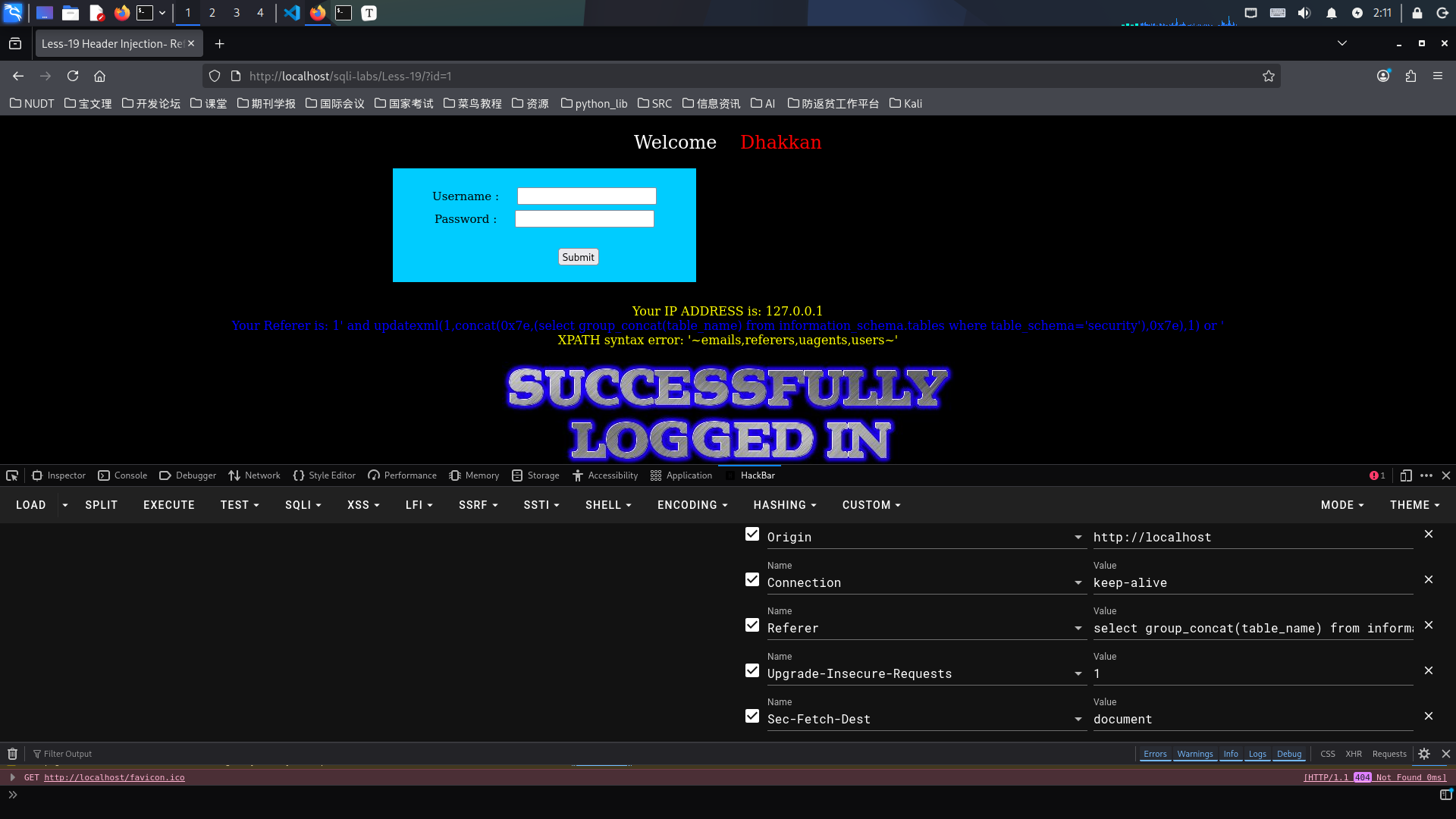Expand the ENCODING dropdown in HackBar
1456x819 pixels.
[x=692, y=505]
